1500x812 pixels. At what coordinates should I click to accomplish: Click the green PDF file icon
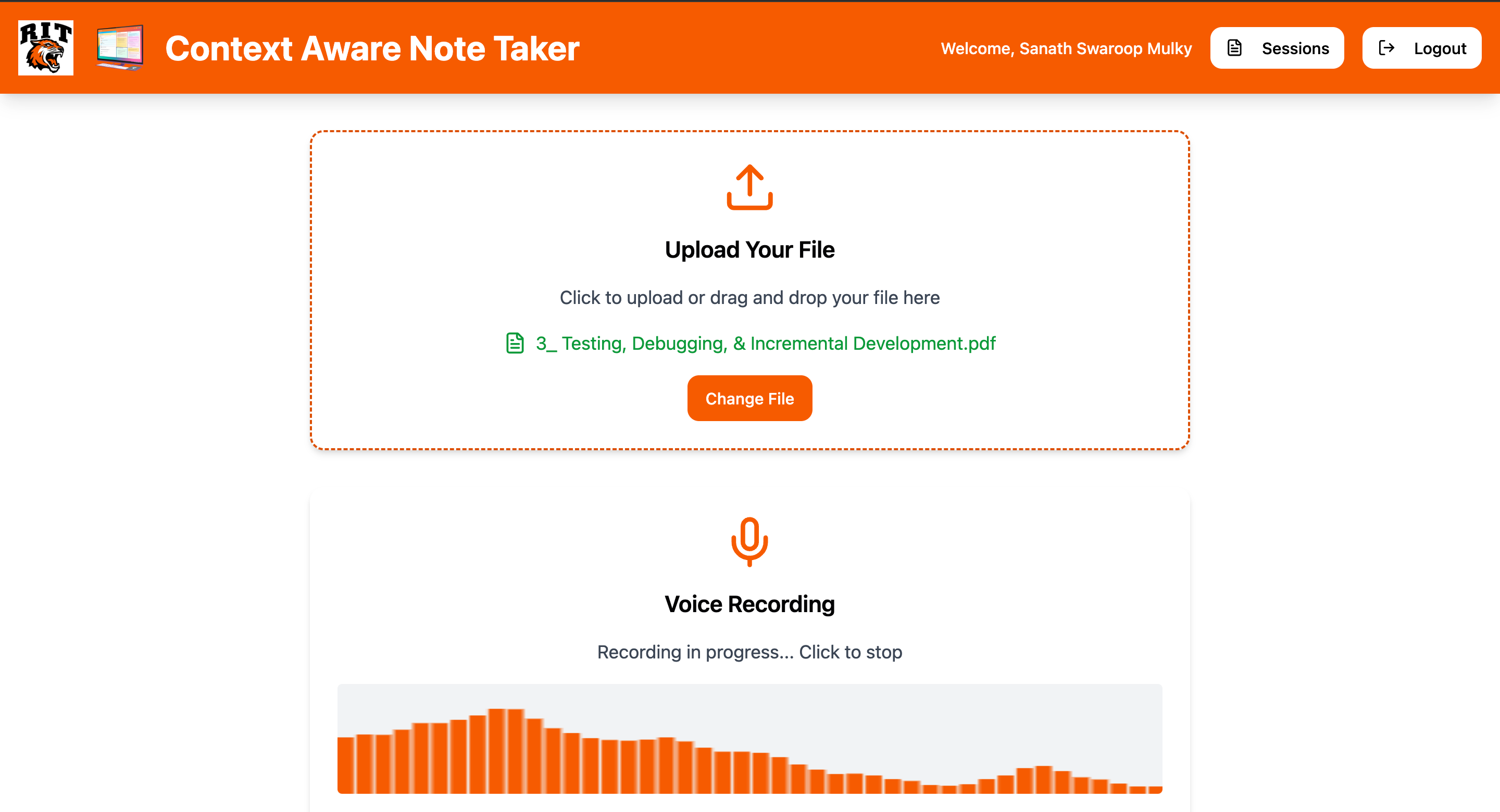[x=515, y=344]
